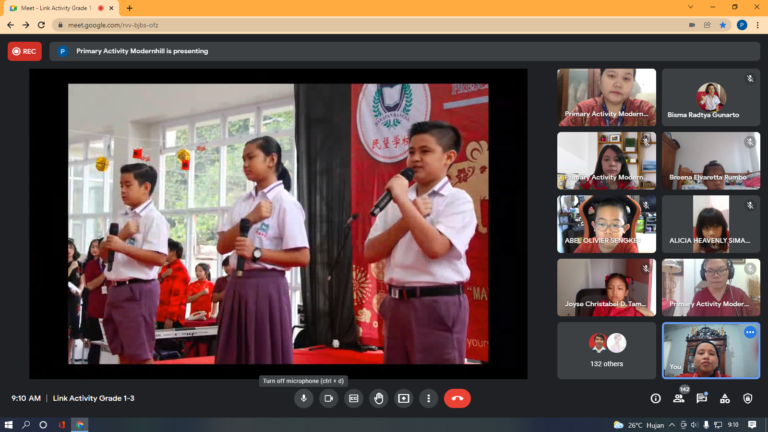Viewport: 768px width, 432px height.
Task: Open options on your own video tile
Action: (x=750, y=332)
